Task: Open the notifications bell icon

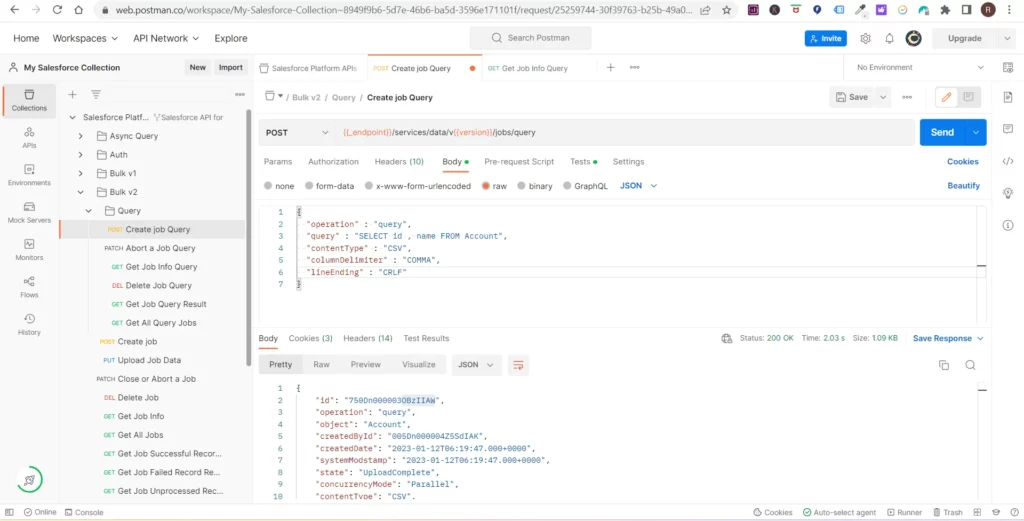Action: pos(889,39)
